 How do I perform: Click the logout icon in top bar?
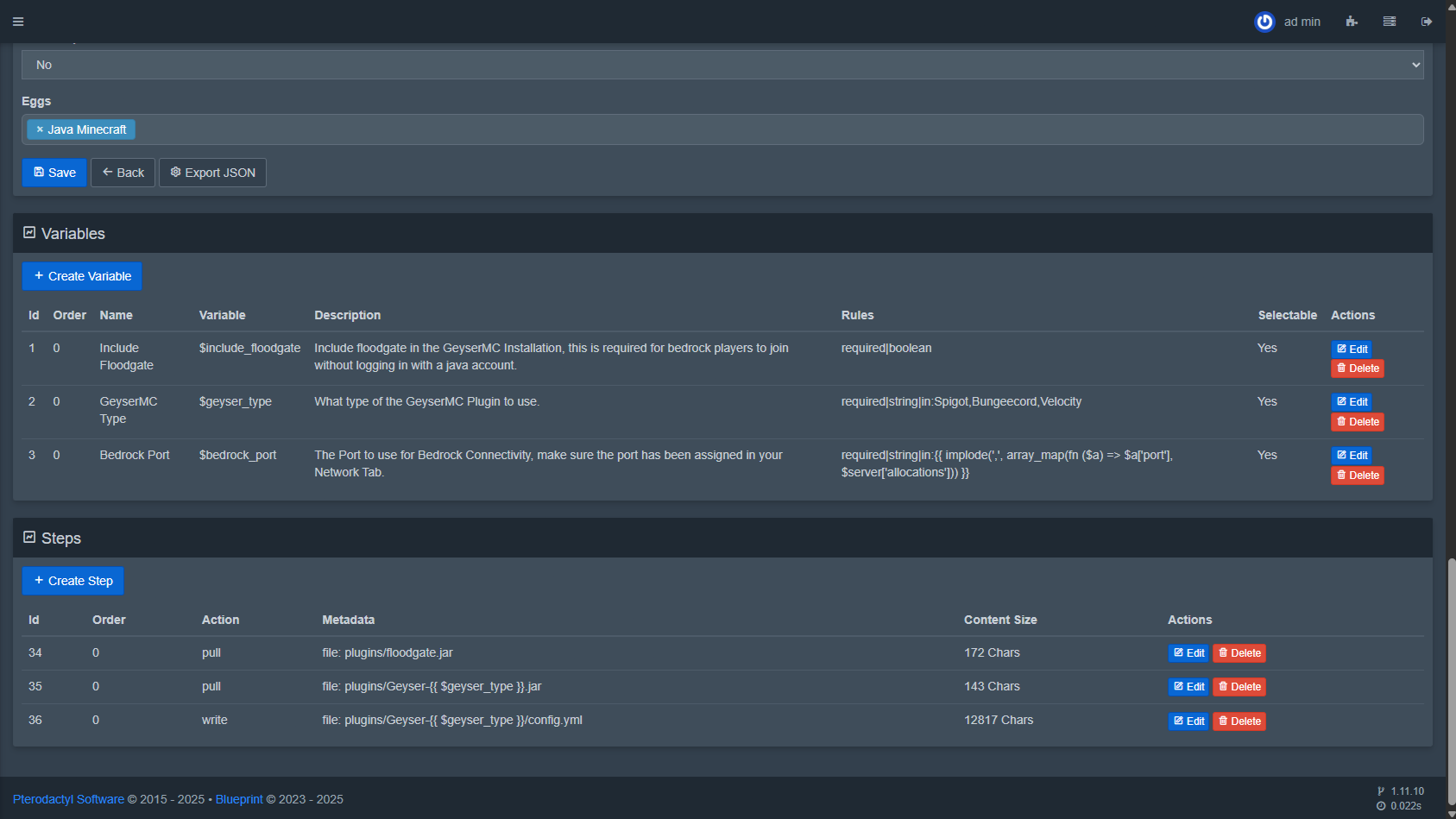pos(1427,22)
